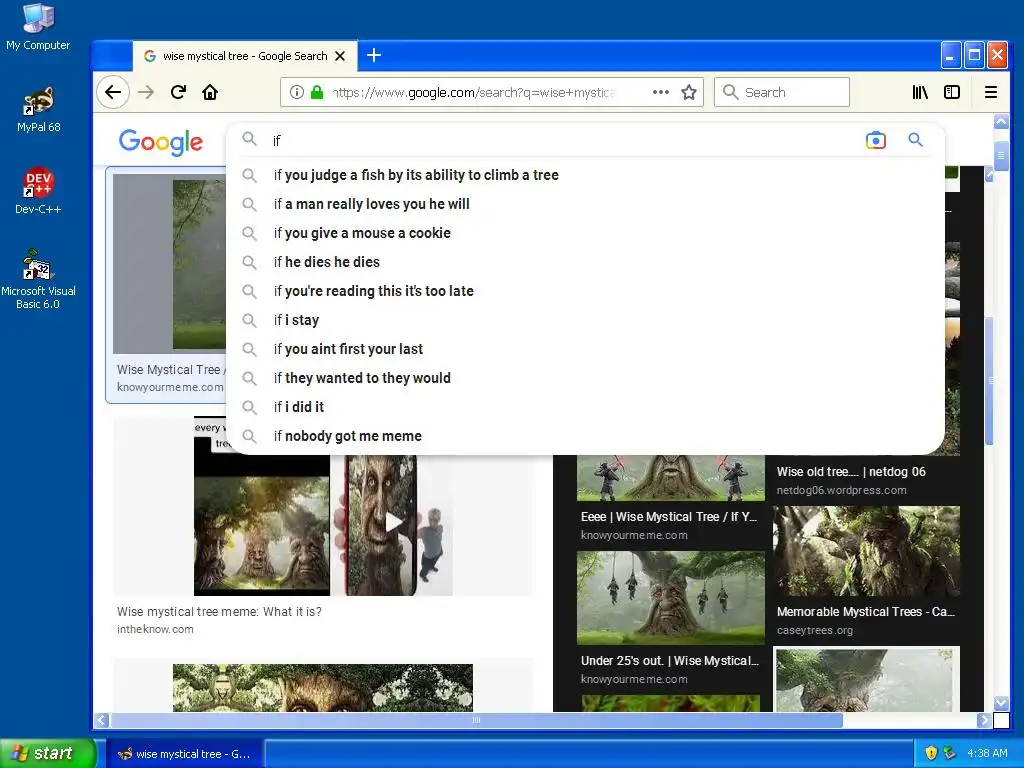Open 'Memorable Mystical Trees' caseytrees result
The width and height of the screenshot is (1024, 768).
coord(865,612)
